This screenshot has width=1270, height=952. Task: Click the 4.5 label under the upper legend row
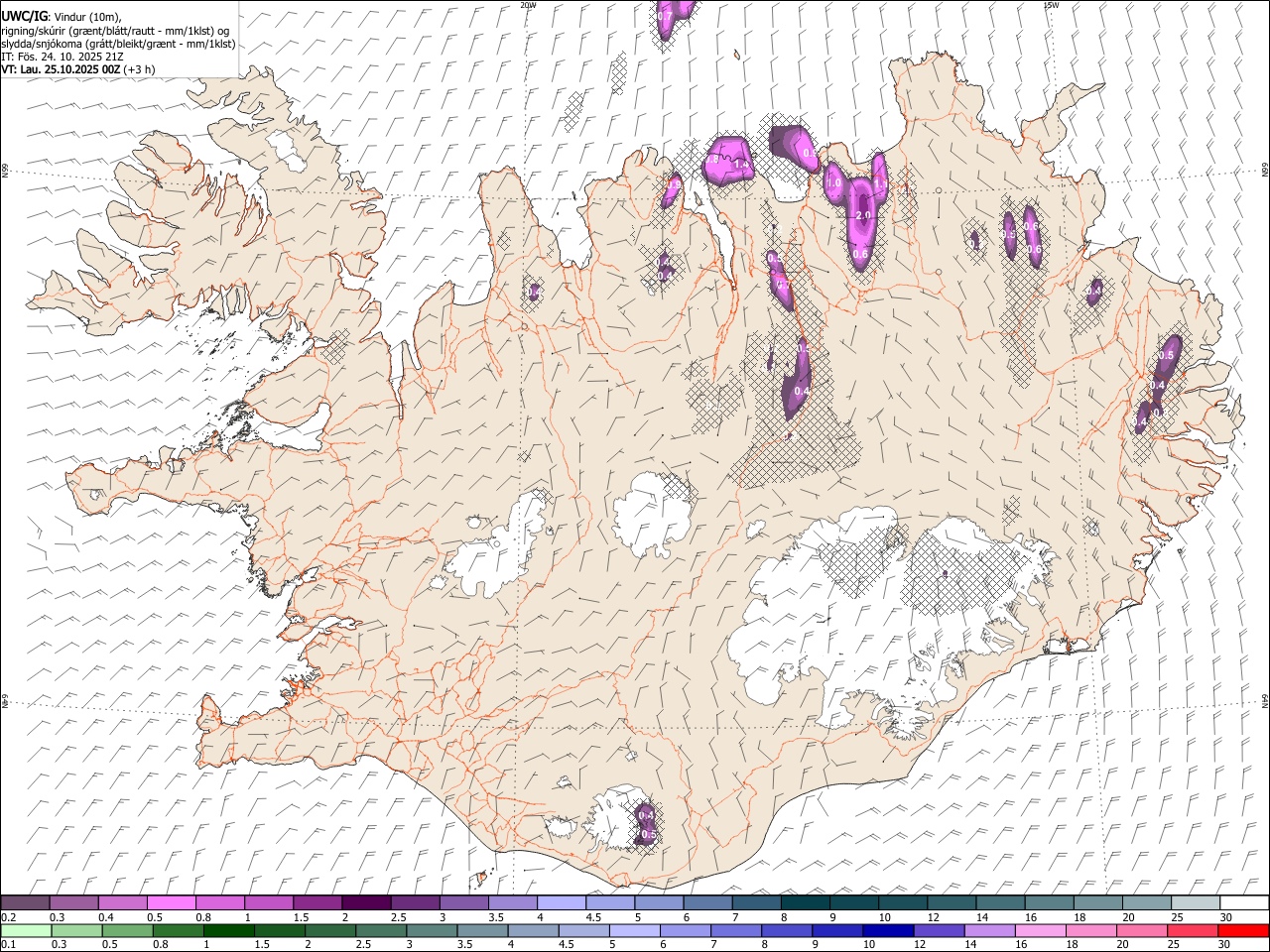(x=592, y=917)
